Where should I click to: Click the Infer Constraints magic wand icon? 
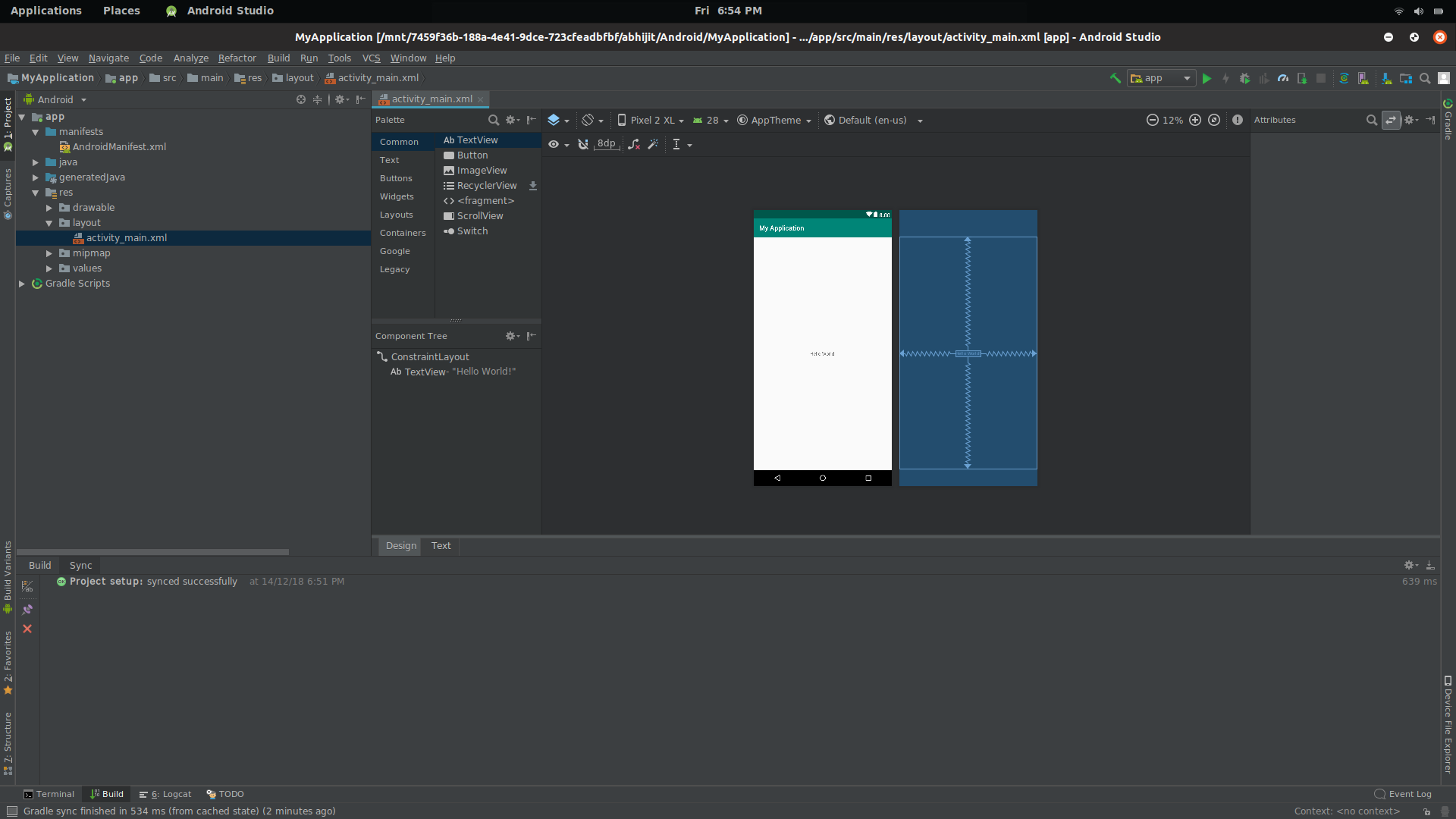click(x=653, y=144)
